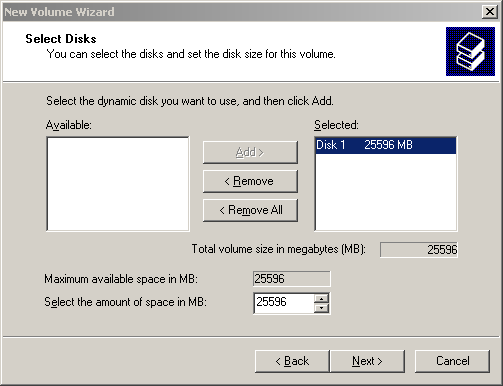Click the disabled Add button
The width and height of the screenshot is (503, 386).
coord(250,152)
